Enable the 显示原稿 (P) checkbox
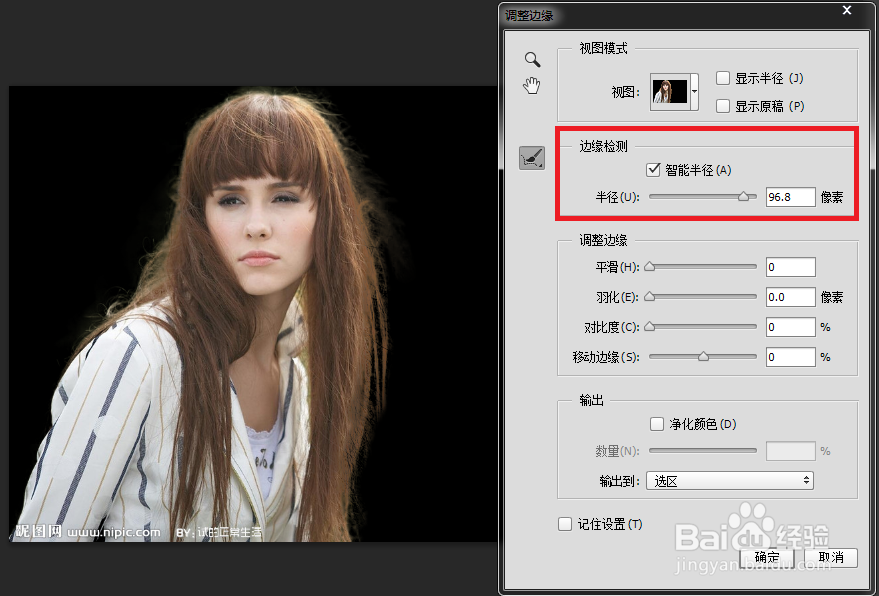The height and width of the screenshot is (596, 879). tap(723, 106)
